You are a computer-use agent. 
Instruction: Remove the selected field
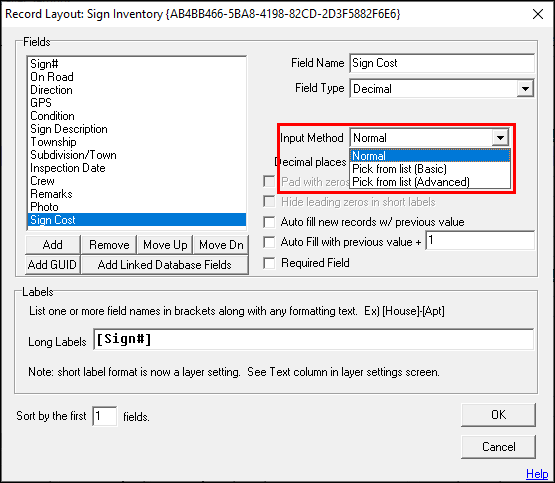coord(109,245)
